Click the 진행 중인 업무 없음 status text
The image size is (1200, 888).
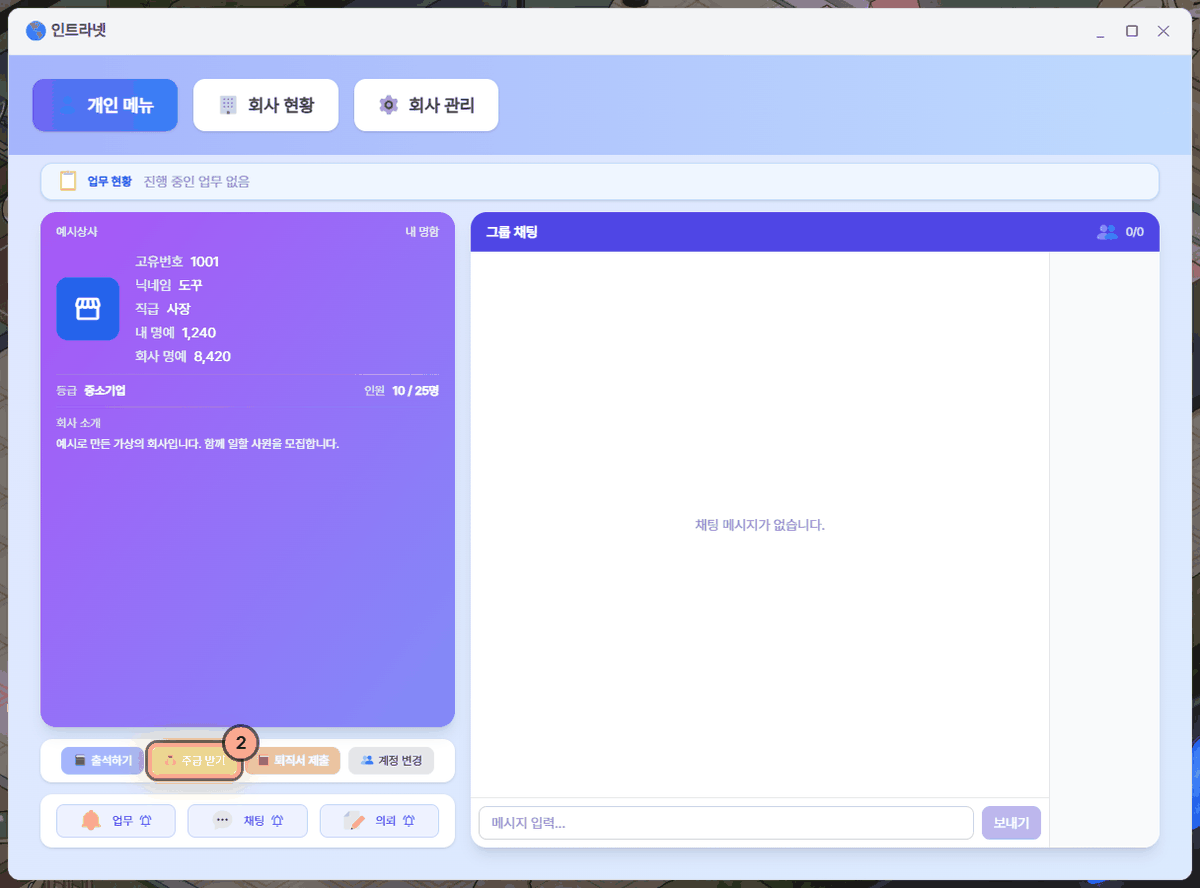pos(197,181)
